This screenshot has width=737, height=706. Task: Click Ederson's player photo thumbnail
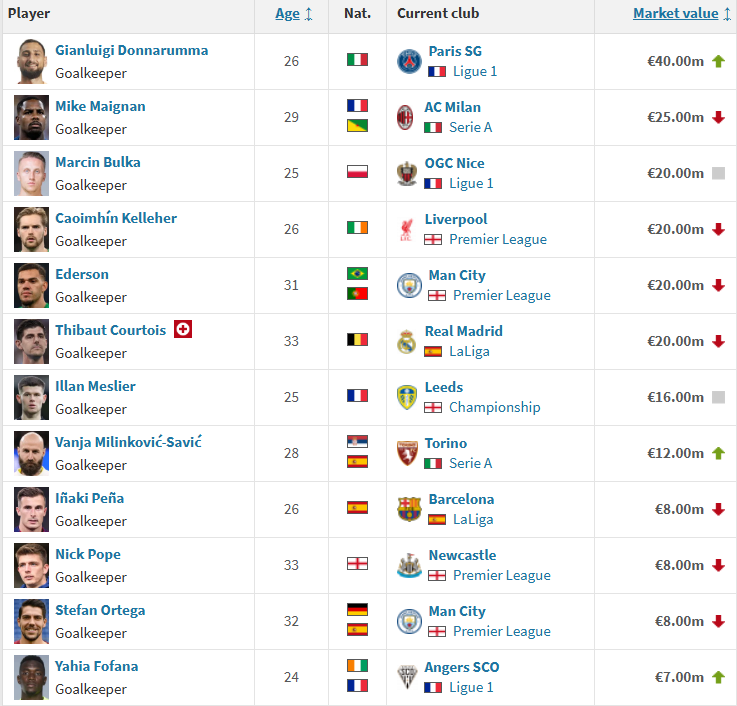click(31, 285)
